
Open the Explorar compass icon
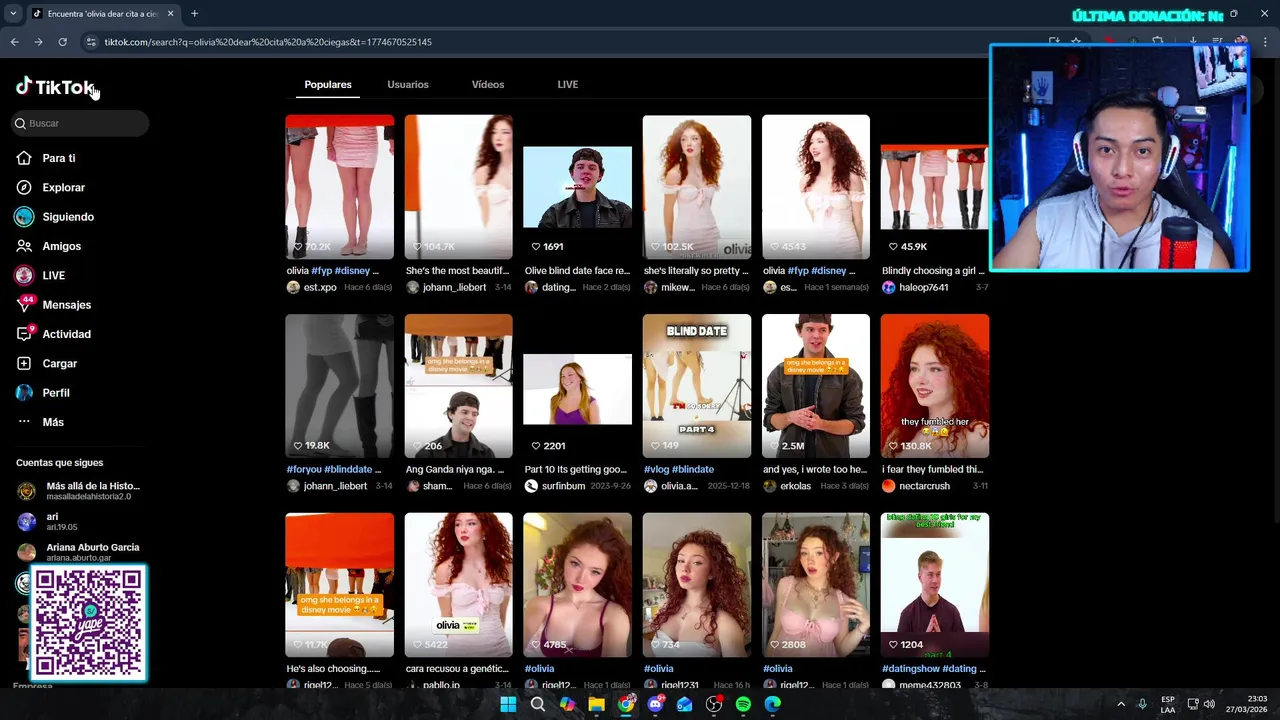(x=24, y=187)
